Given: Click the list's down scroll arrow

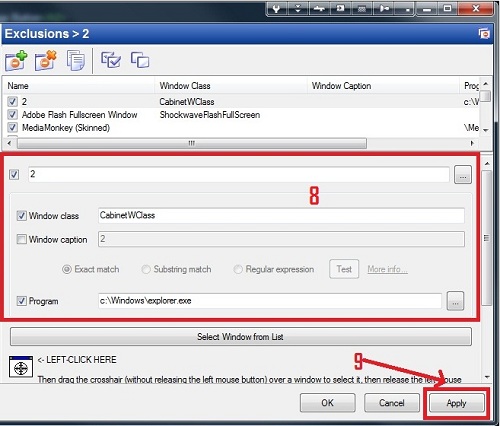Looking at the screenshot, I should 486,130.
